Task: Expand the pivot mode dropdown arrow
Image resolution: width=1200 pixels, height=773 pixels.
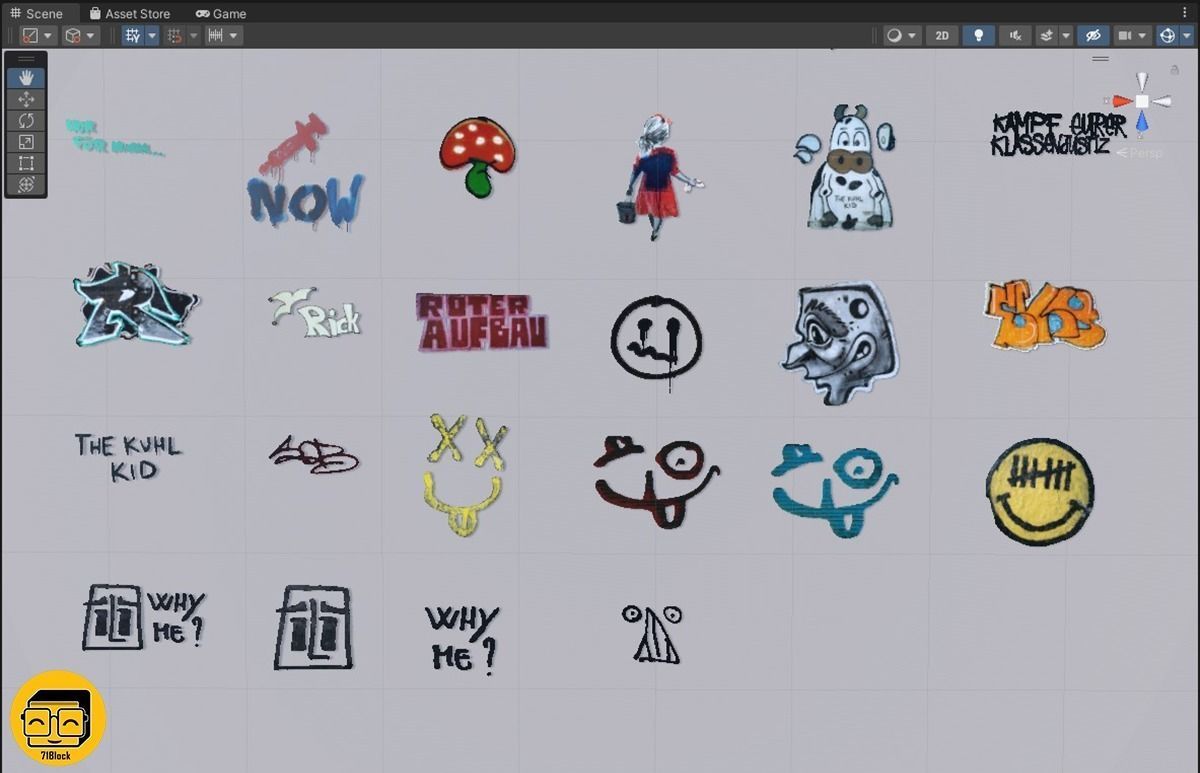Action: (48, 35)
